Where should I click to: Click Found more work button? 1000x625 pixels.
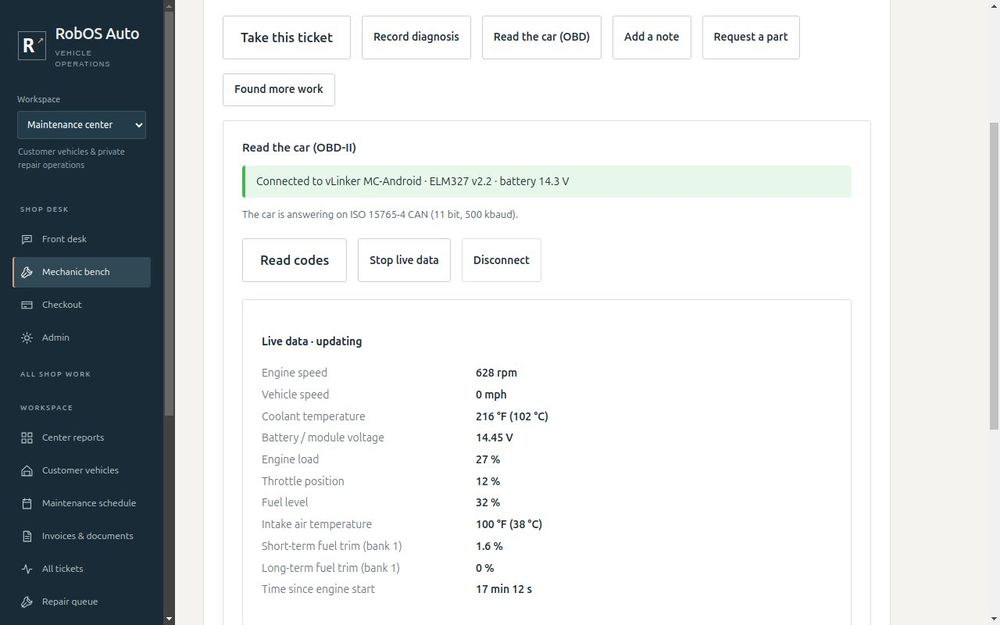click(279, 89)
